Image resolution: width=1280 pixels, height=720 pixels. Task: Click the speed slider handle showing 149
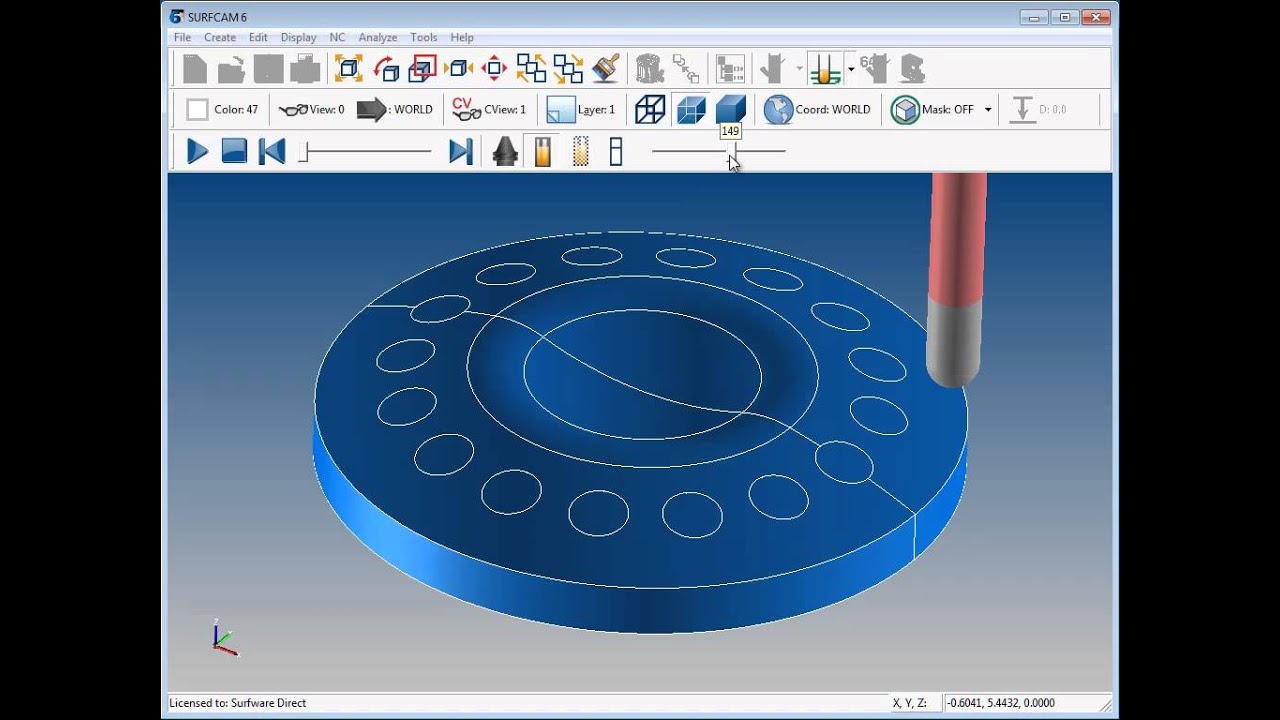click(x=733, y=152)
